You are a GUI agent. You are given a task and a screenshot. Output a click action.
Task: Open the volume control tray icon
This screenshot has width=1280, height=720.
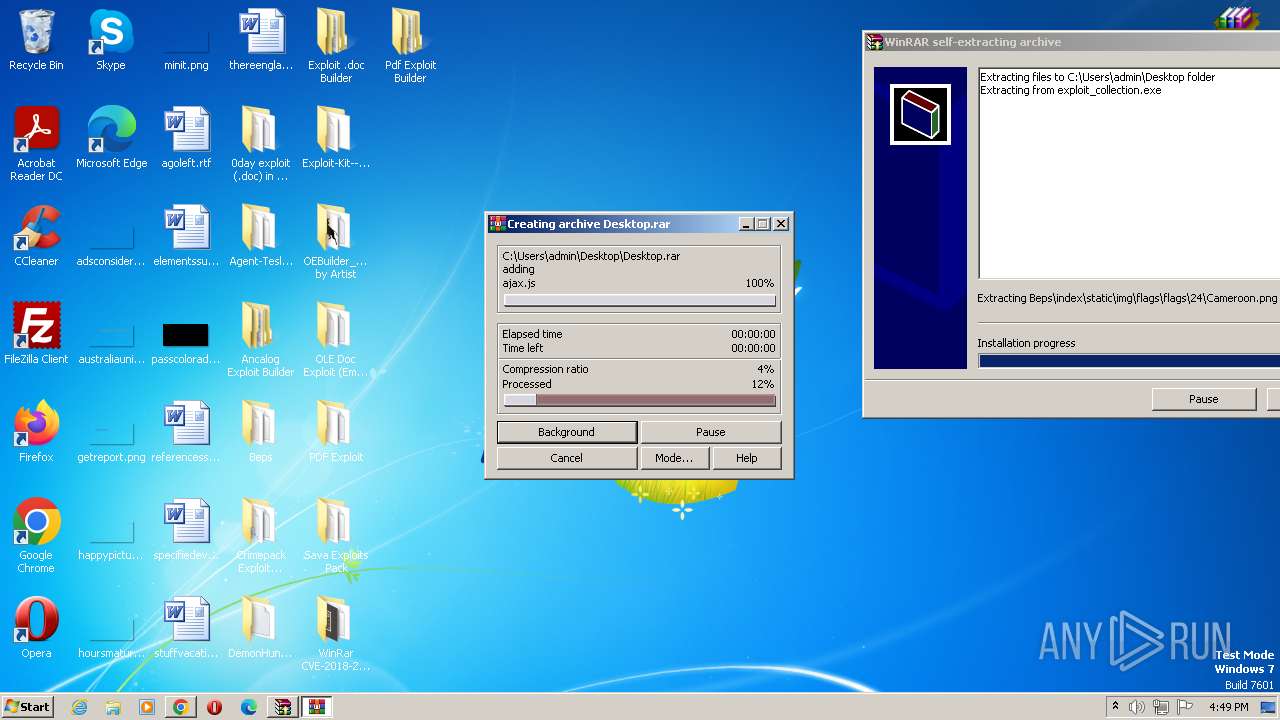click(1137, 707)
